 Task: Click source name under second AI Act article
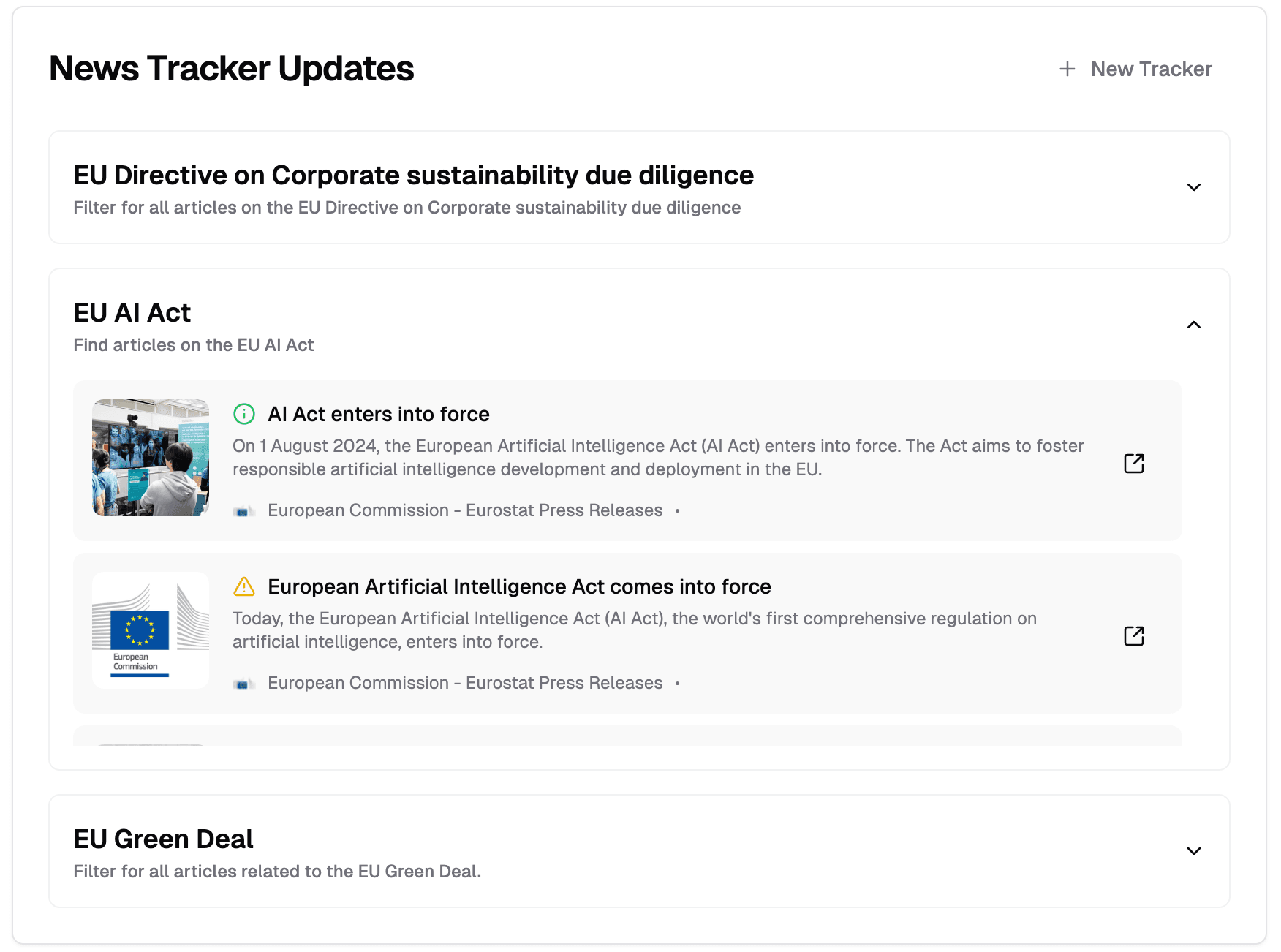tap(465, 683)
